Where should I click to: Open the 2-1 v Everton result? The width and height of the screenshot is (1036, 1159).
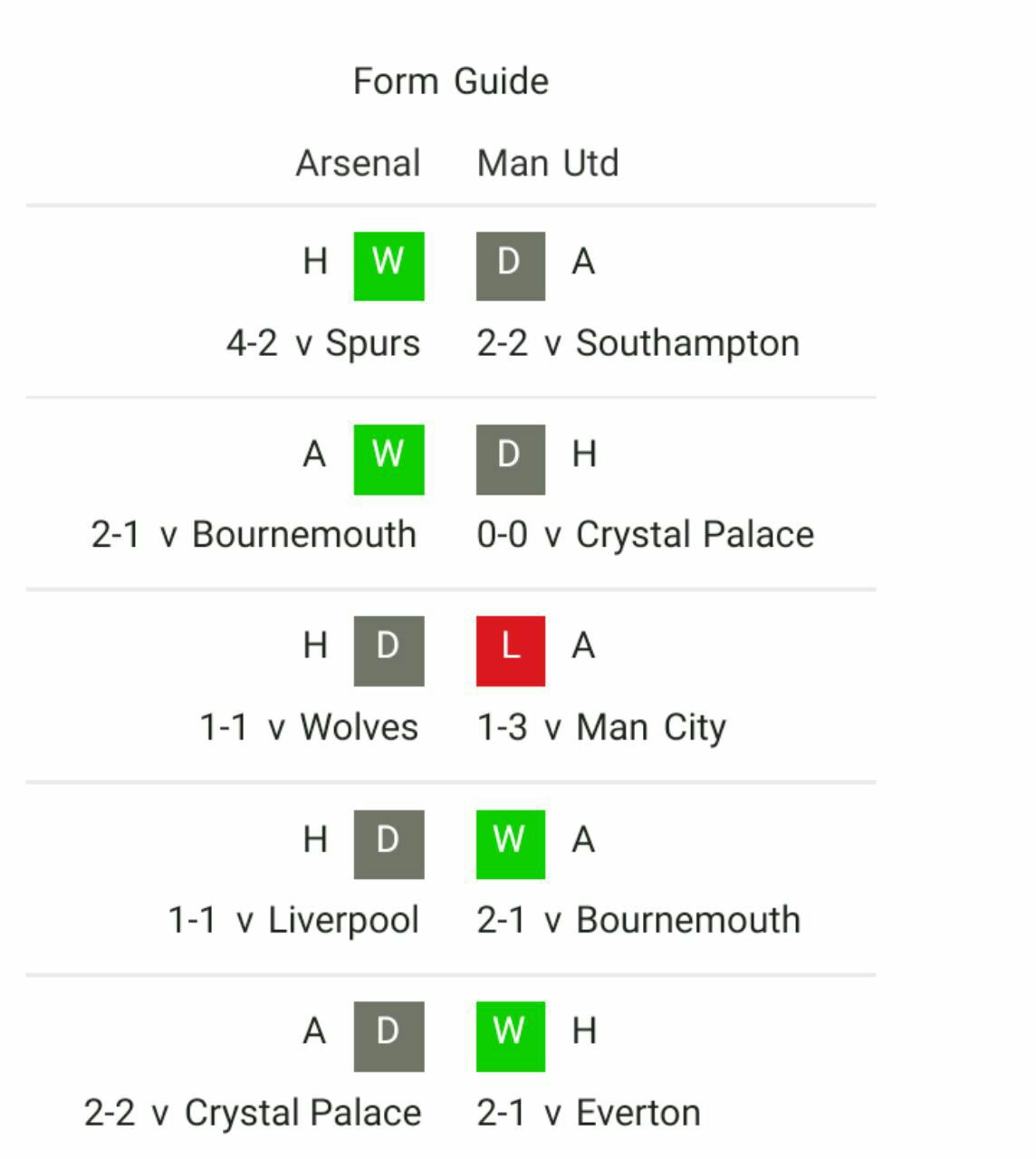[589, 1113]
